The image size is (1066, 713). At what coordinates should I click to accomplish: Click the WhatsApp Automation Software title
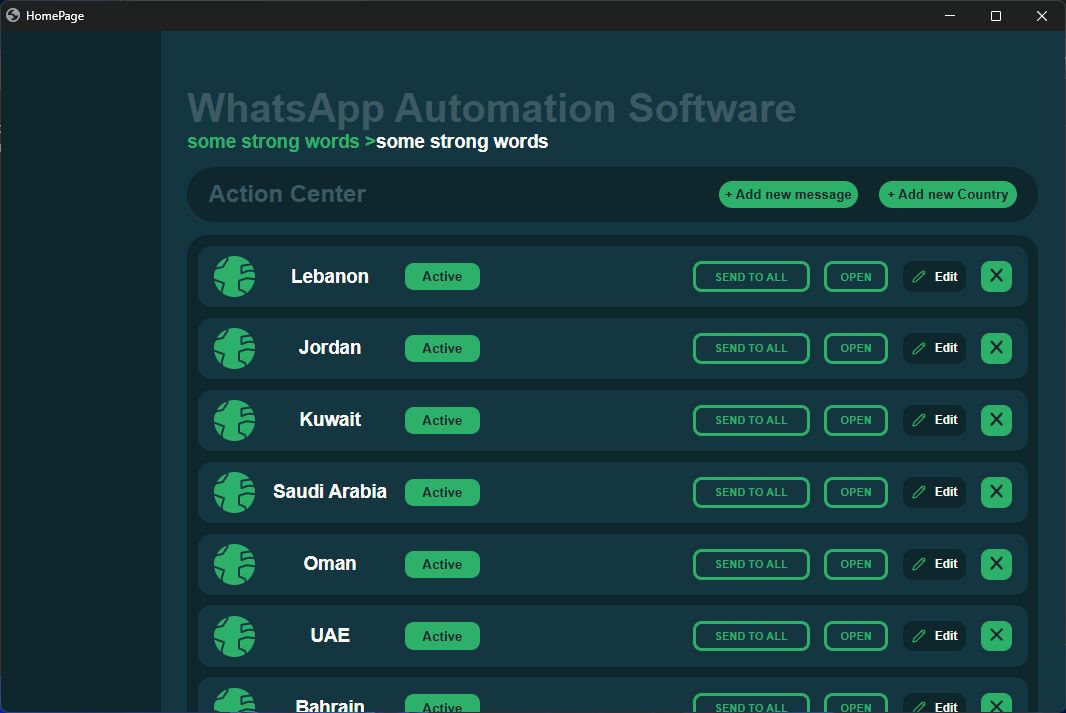point(492,108)
